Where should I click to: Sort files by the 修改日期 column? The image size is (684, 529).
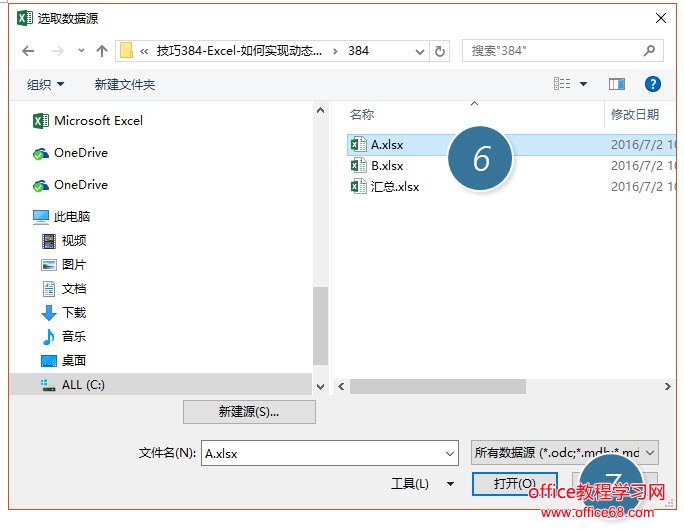635,115
